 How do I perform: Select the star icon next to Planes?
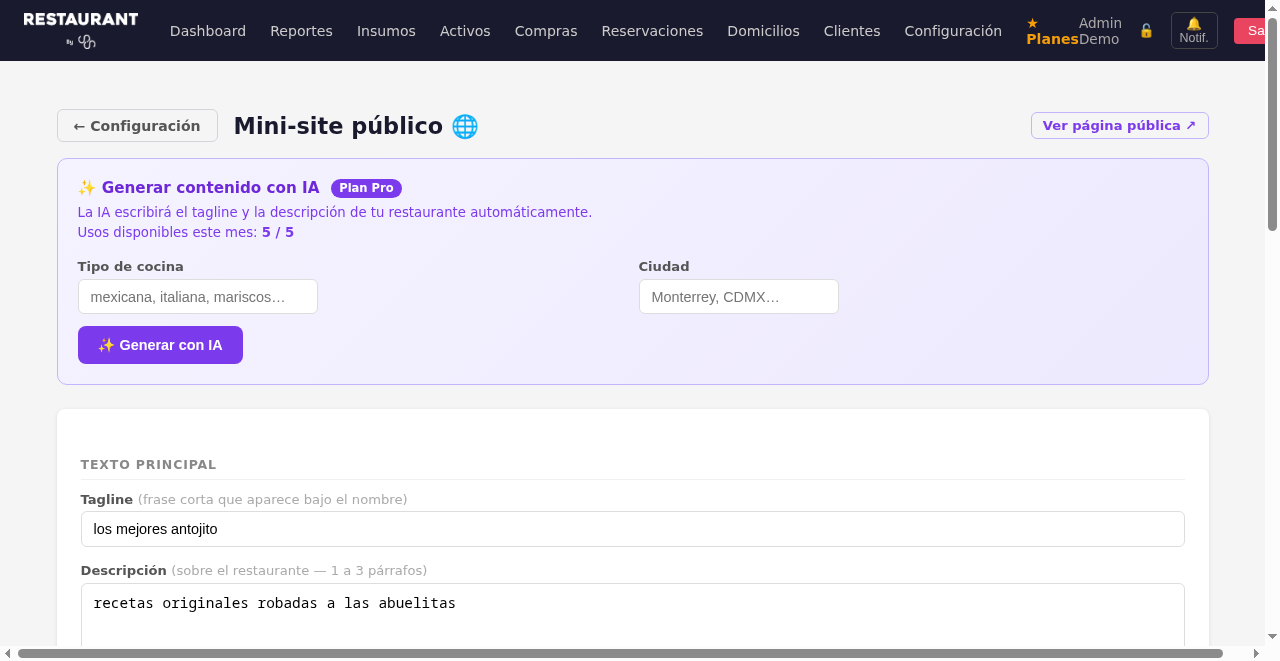[x=1031, y=23]
